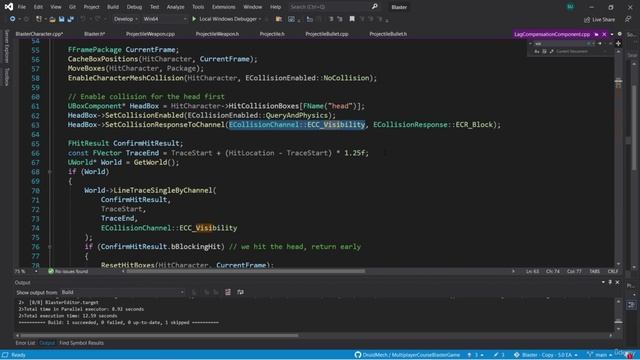
Task: Open the Win64 platform dropdown
Action: (x=165, y=19)
